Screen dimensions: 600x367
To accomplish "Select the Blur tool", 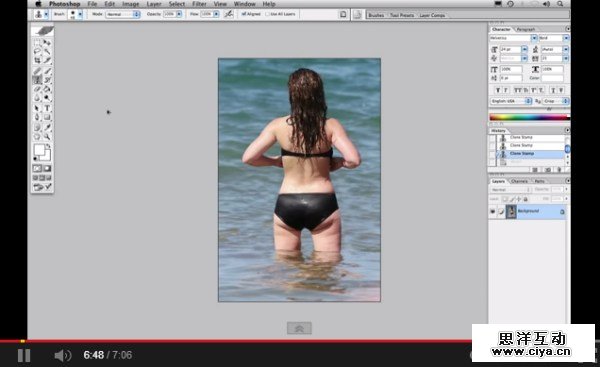I will [x=37, y=98].
